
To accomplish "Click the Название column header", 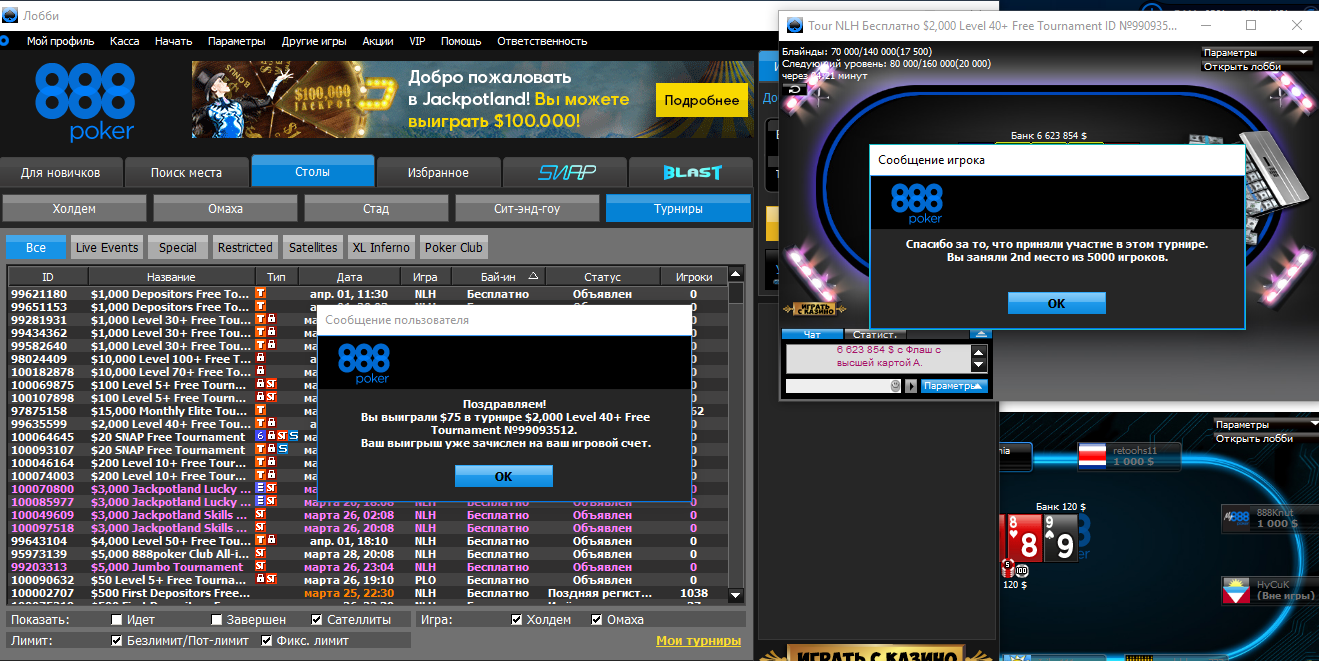I will click(171, 276).
